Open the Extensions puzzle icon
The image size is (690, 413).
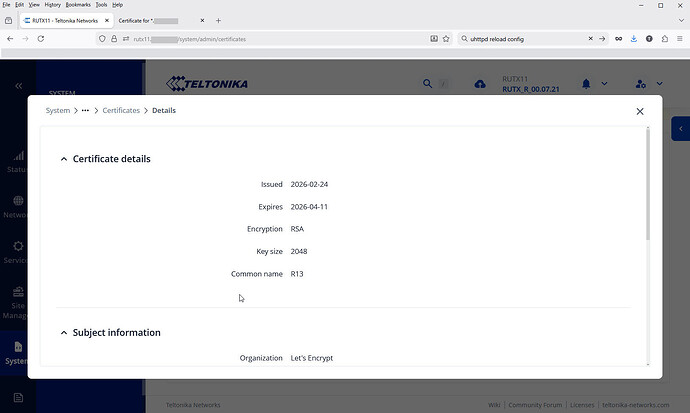(x=664, y=39)
